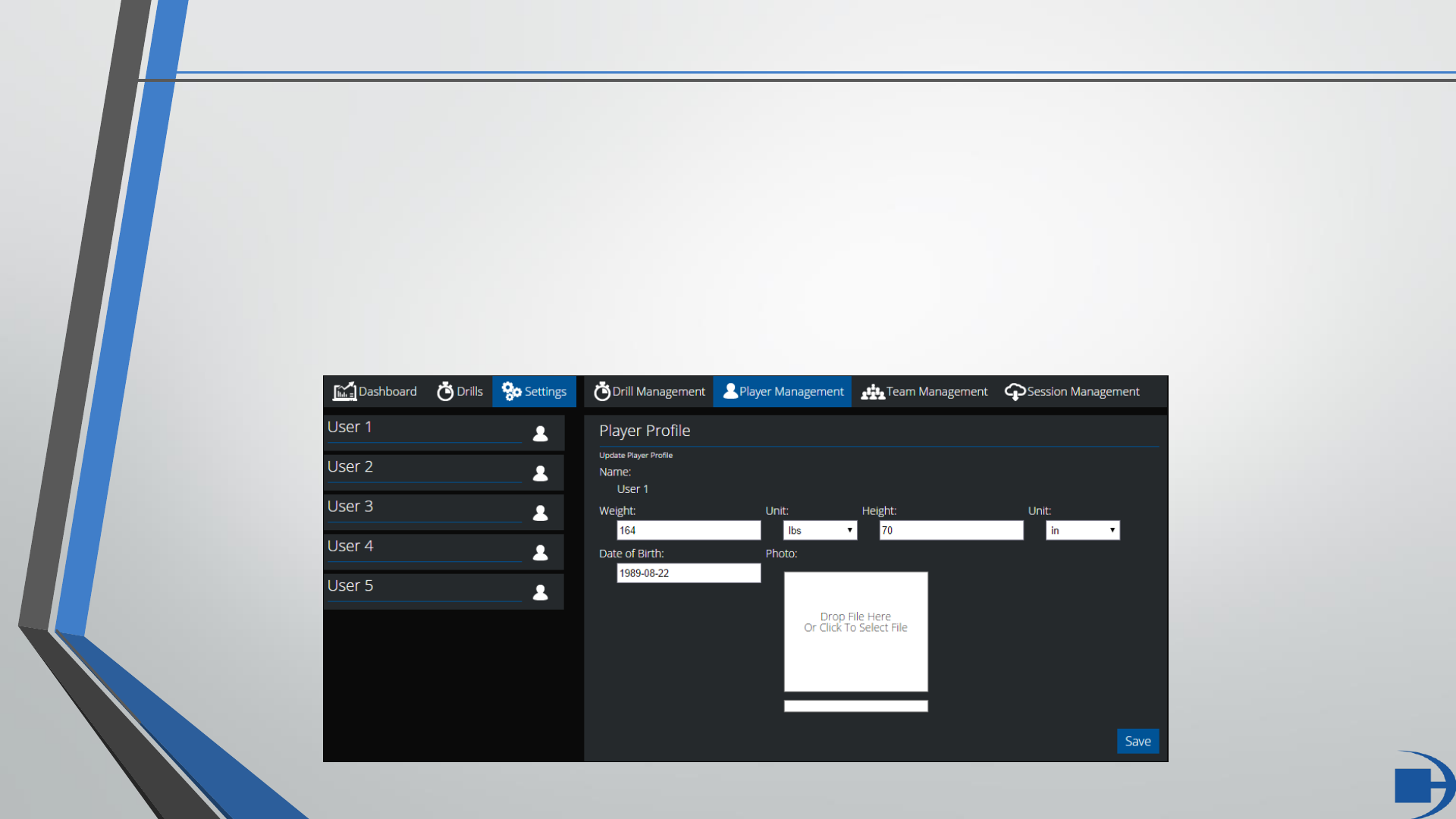This screenshot has width=1456, height=819.
Task: Click the Settings gears icon
Action: coord(511,391)
